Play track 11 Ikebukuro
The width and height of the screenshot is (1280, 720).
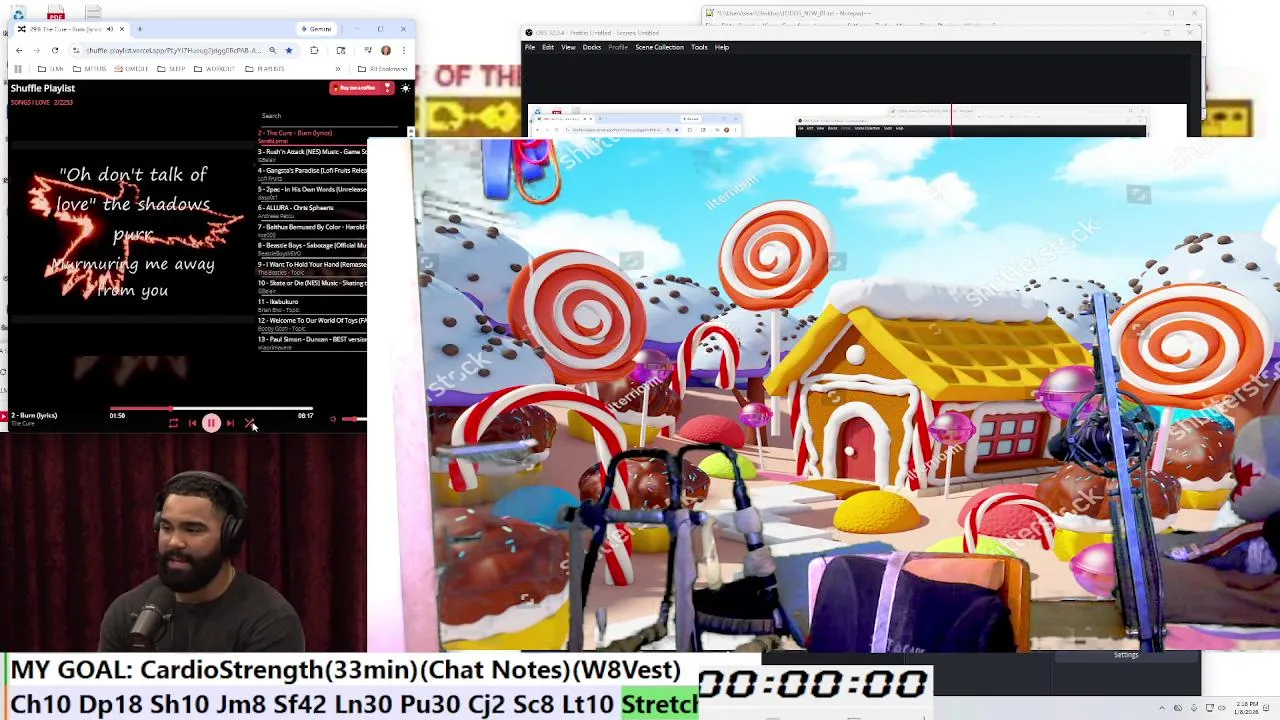[312, 304]
